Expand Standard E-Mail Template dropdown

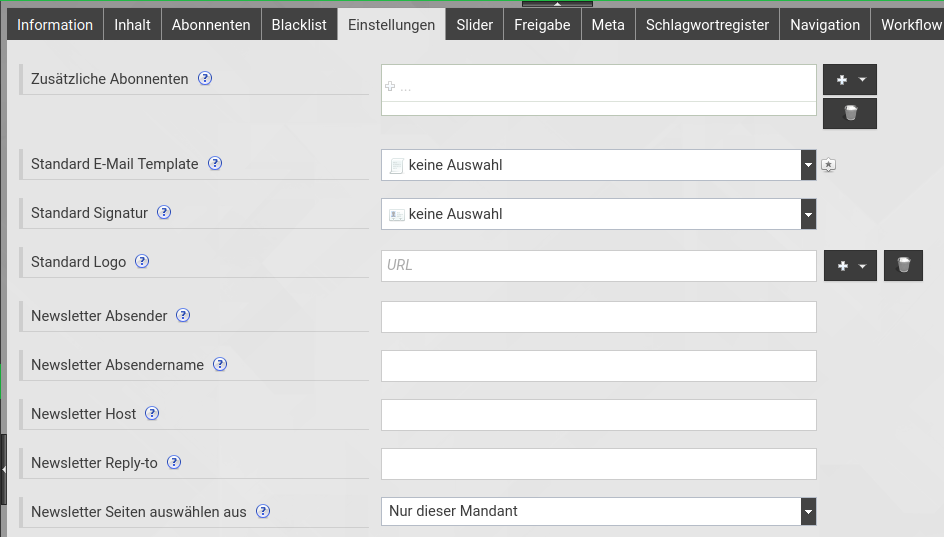808,165
